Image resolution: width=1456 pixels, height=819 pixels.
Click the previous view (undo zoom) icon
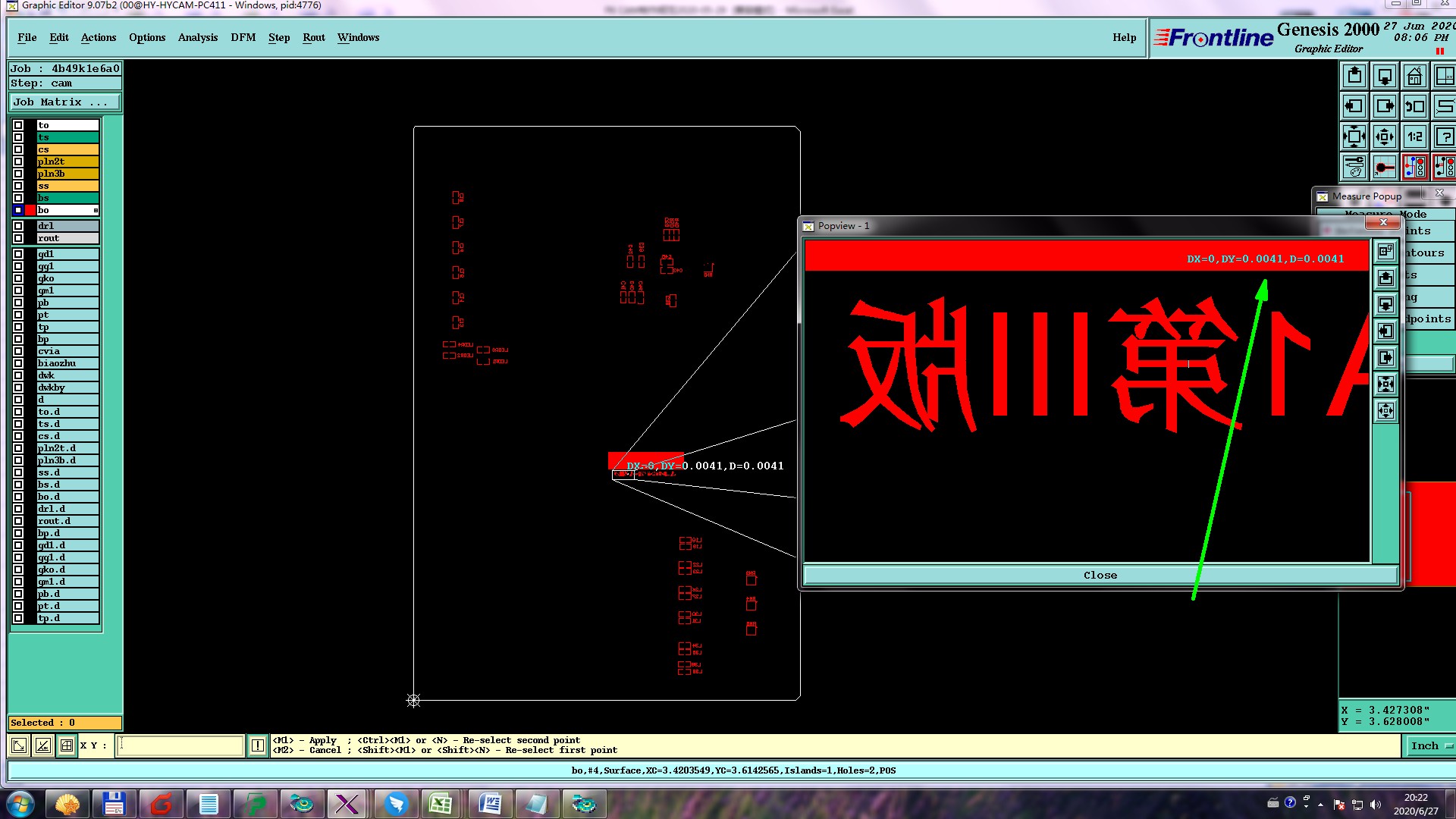[x=1414, y=107]
